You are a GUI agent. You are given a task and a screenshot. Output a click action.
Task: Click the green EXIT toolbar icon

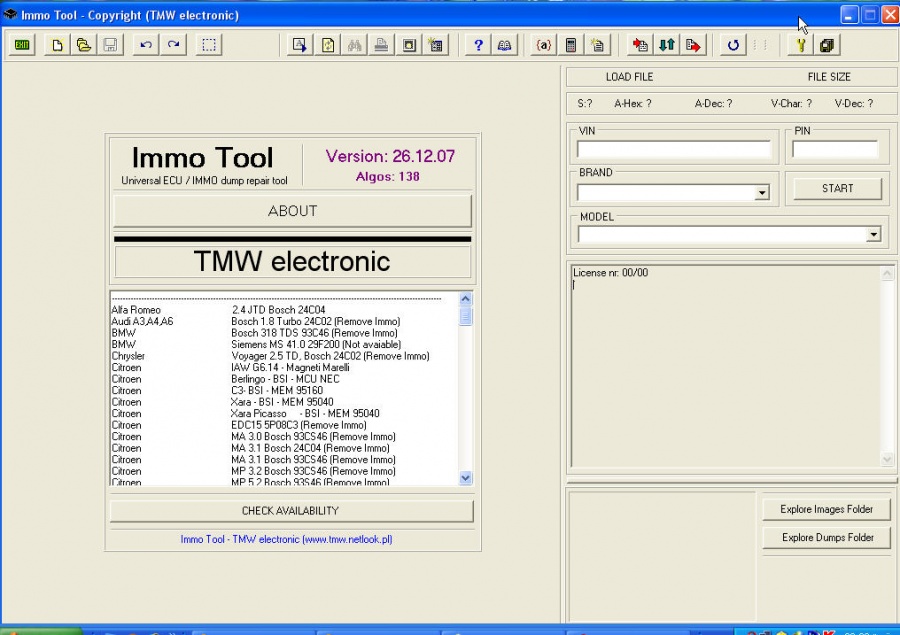coord(22,45)
